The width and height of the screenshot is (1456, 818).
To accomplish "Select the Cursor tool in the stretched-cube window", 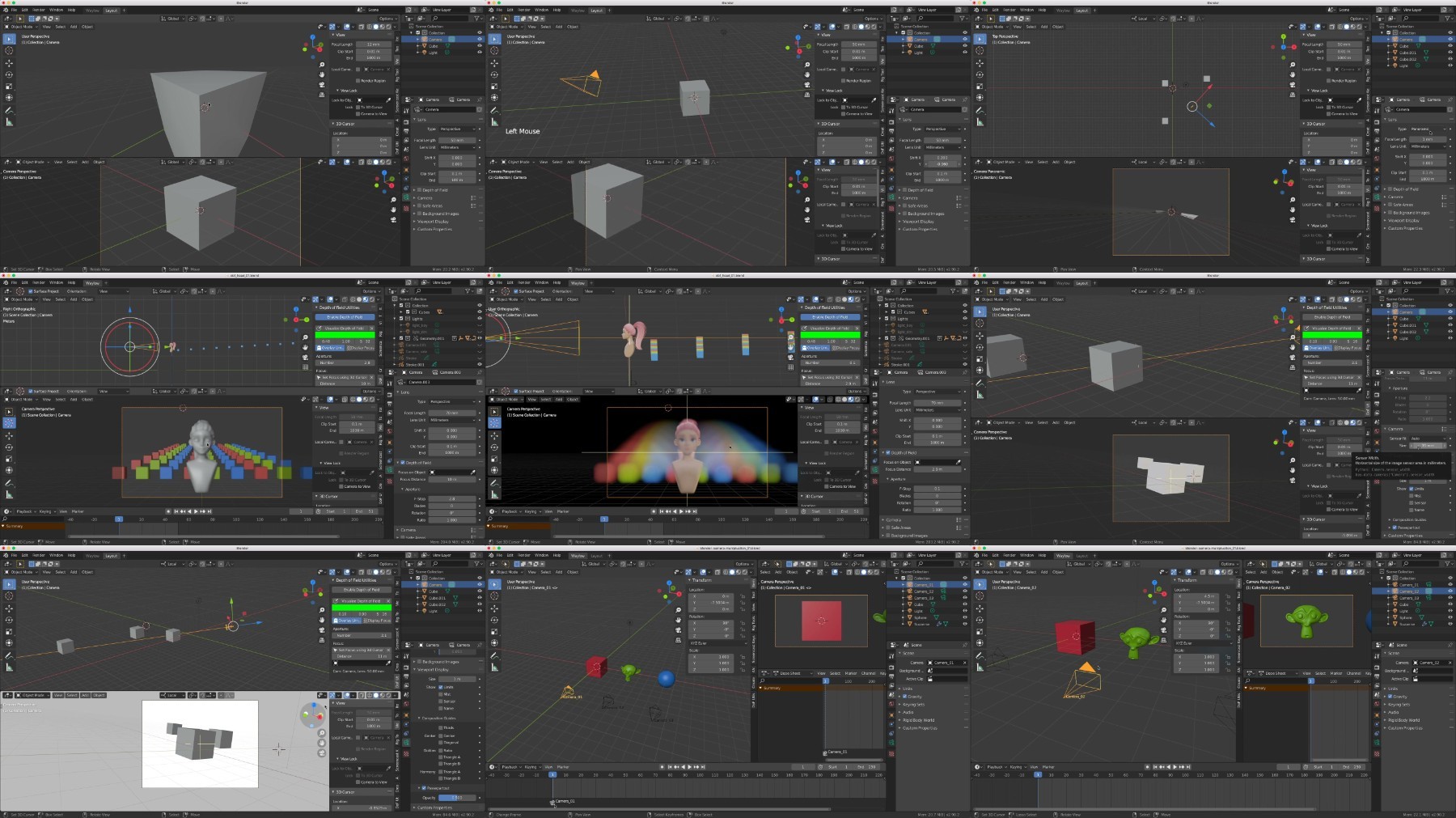I will (x=9, y=50).
